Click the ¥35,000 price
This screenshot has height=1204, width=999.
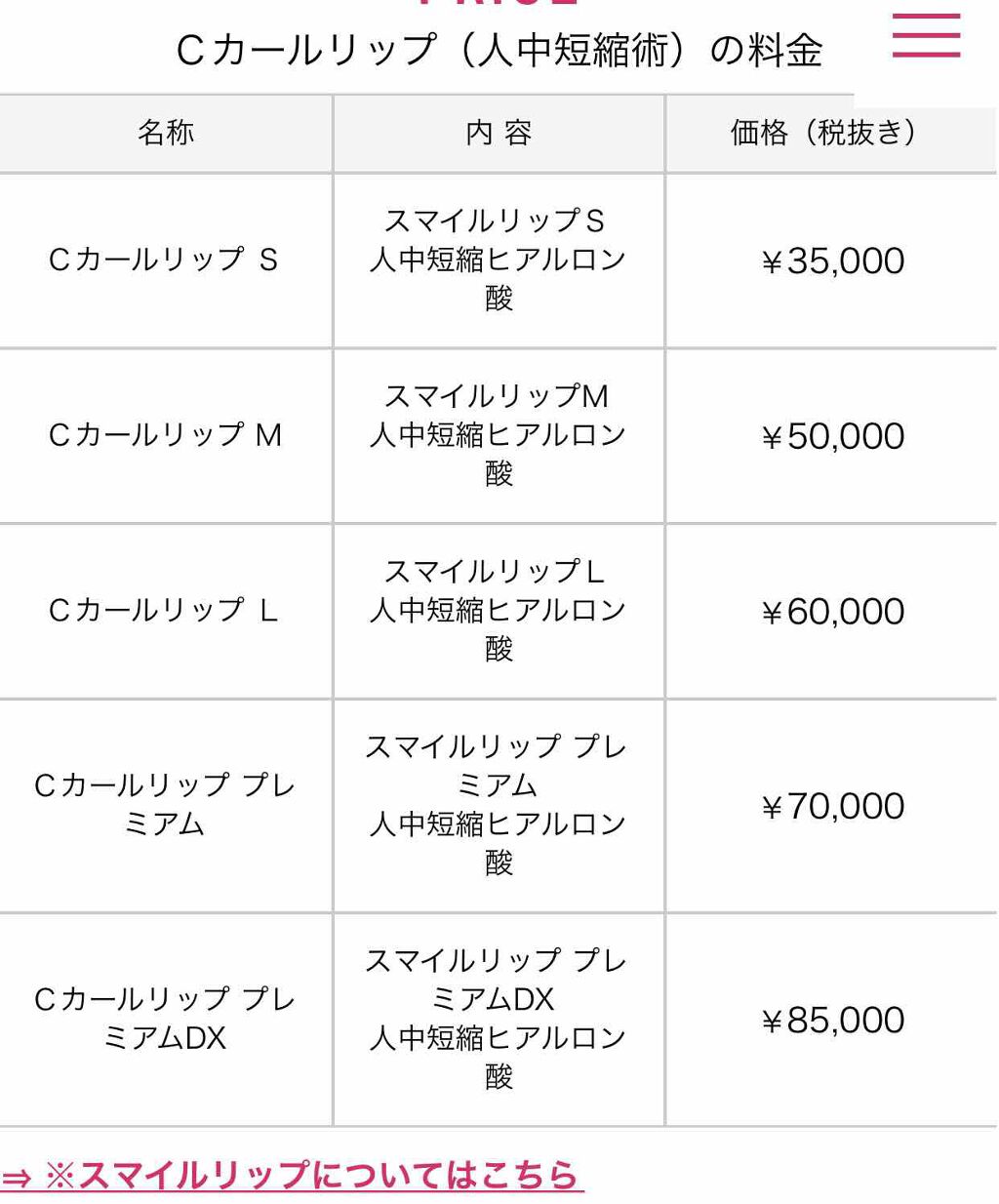[x=832, y=261]
